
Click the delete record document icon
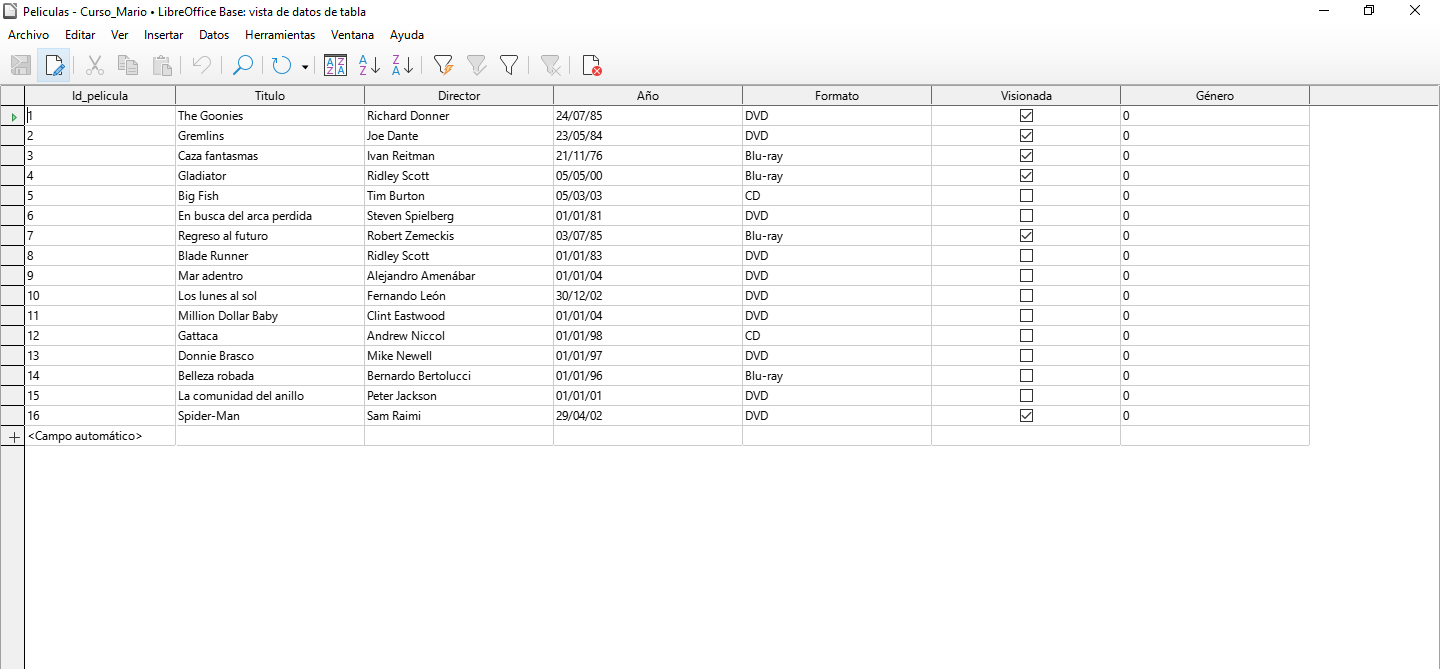[591, 65]
